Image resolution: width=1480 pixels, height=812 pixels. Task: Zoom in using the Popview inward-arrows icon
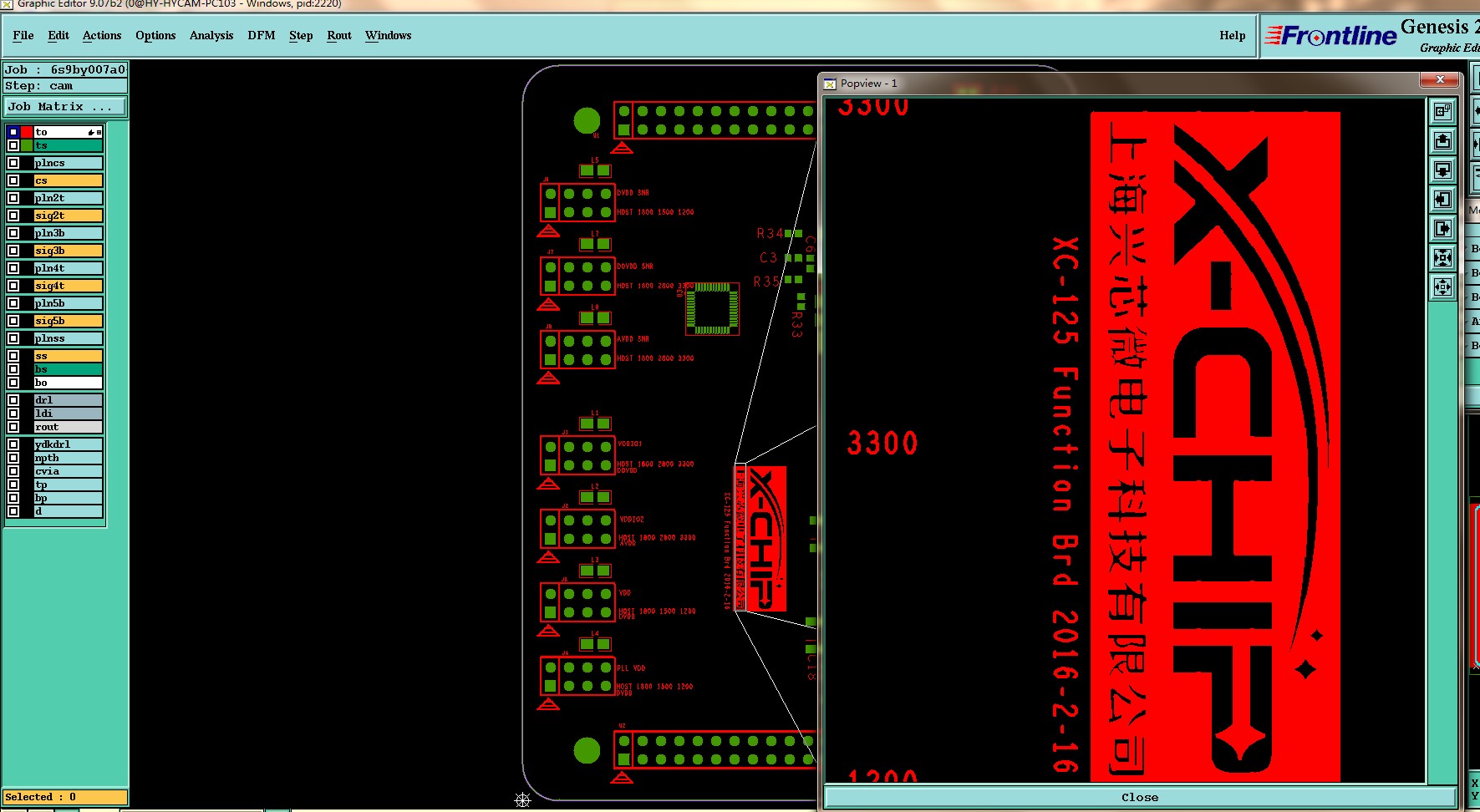1442,257
